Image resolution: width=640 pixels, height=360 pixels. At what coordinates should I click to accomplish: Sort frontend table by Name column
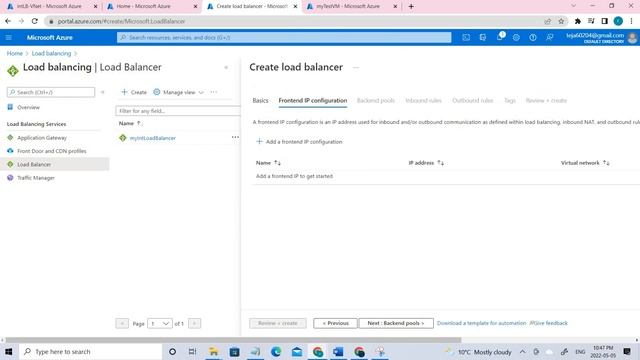268,163
